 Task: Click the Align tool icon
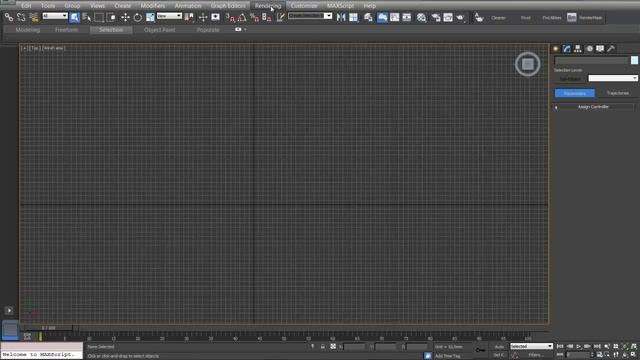coord(353,17)
